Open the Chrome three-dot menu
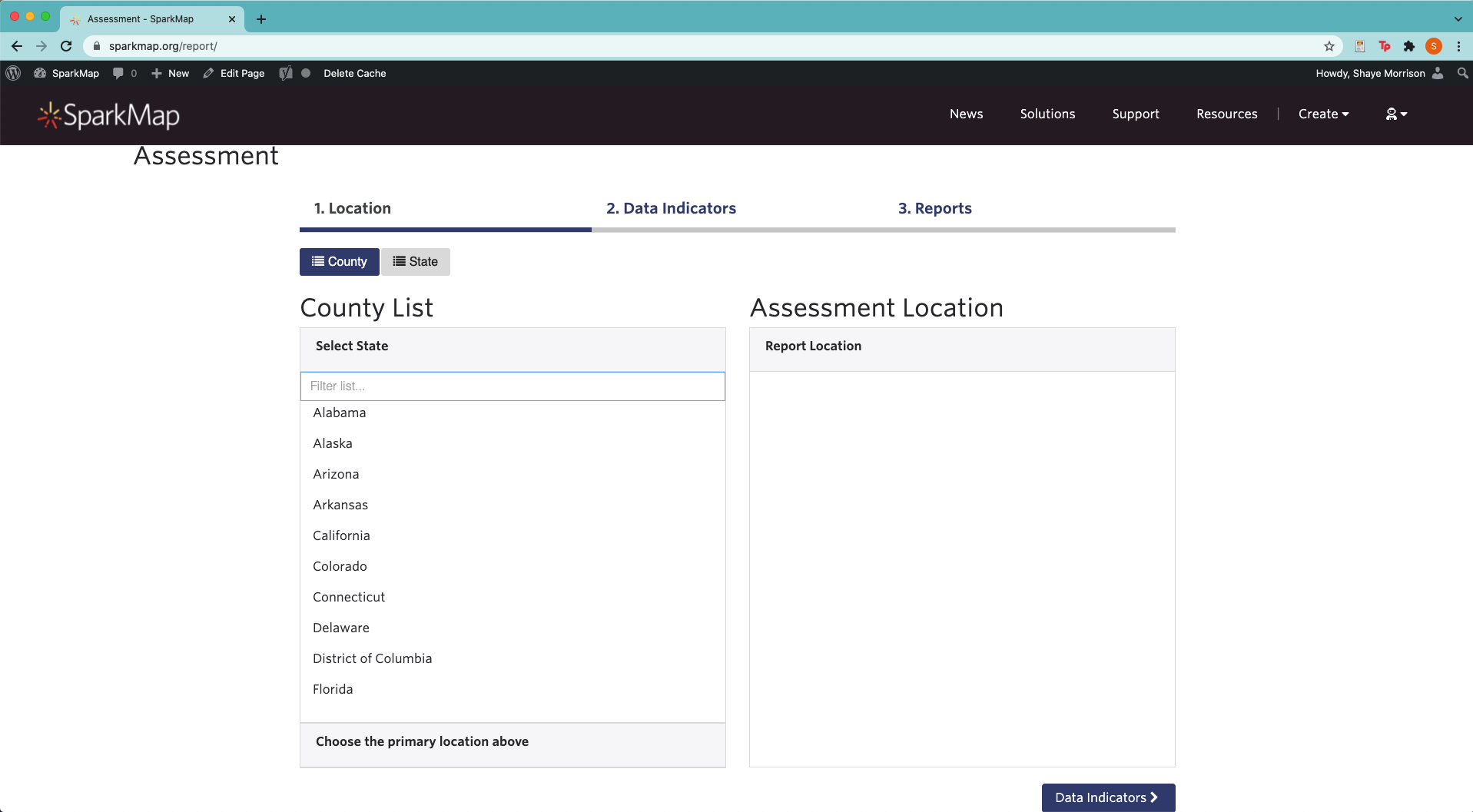 [x=1459, y=46]
